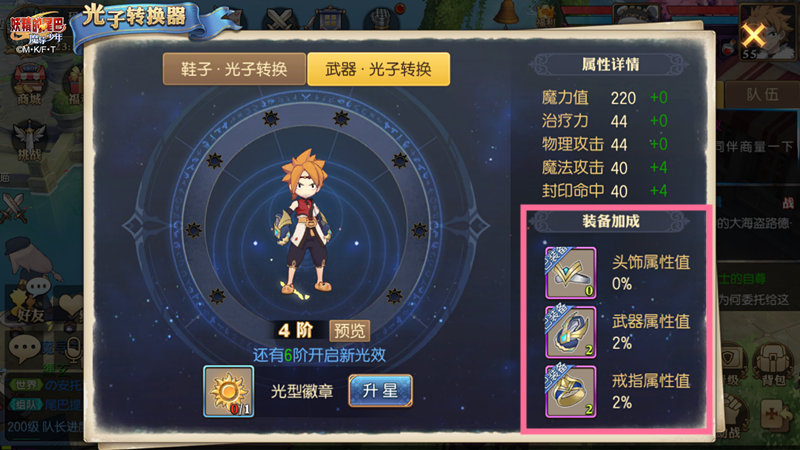800x450 pixels.
Task: Tap the 光型徽章 sun badge icon
Action: [229, 391]
